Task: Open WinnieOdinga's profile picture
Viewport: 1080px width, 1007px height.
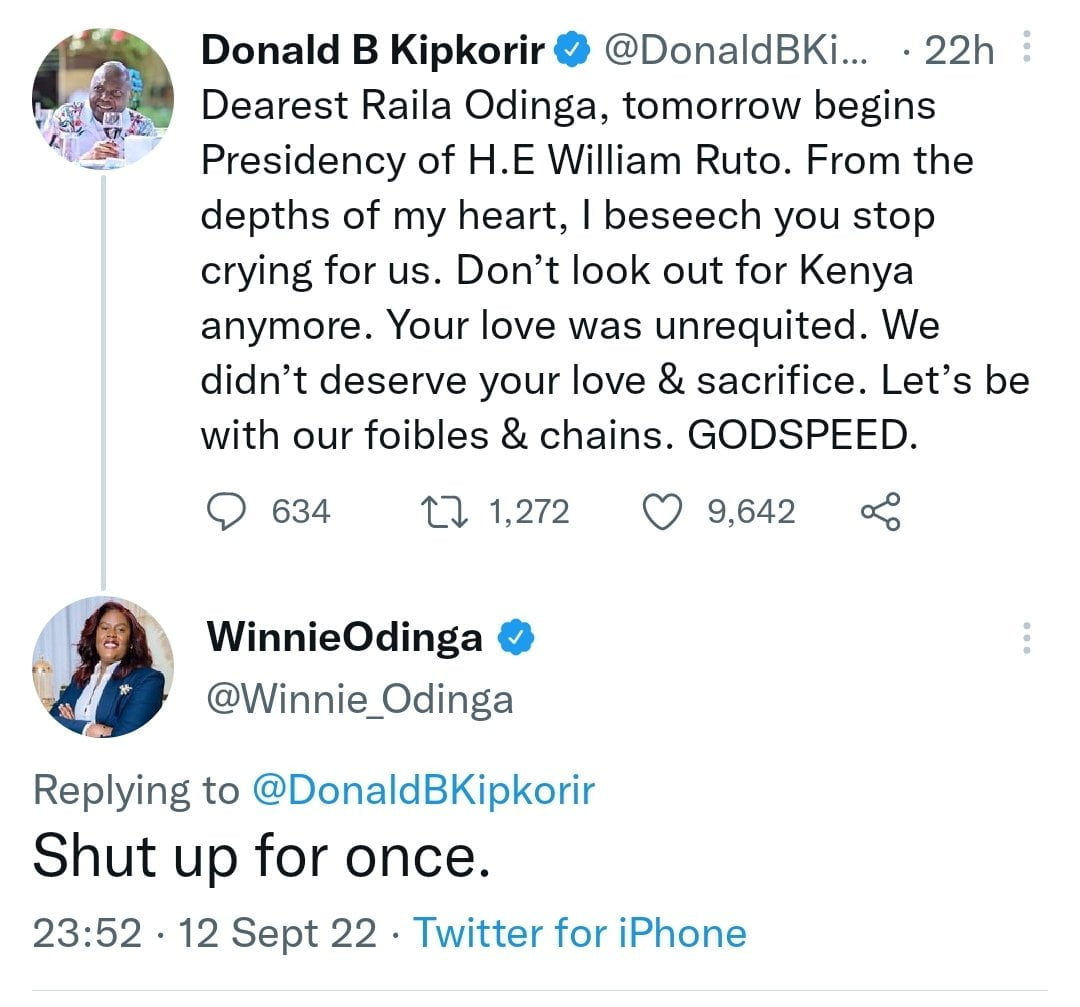Action: point(103,667)
